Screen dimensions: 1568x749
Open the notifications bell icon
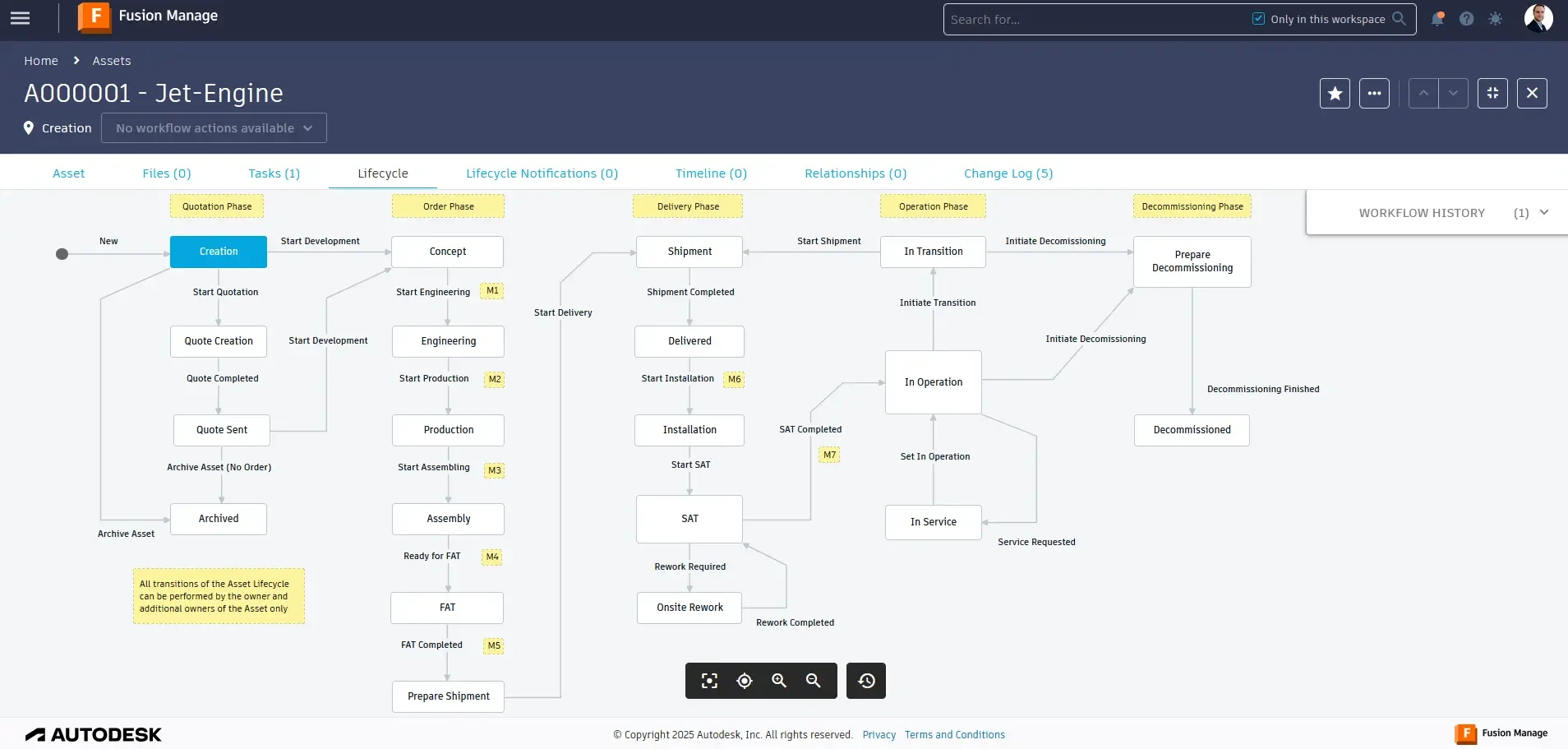[1437, 18]
